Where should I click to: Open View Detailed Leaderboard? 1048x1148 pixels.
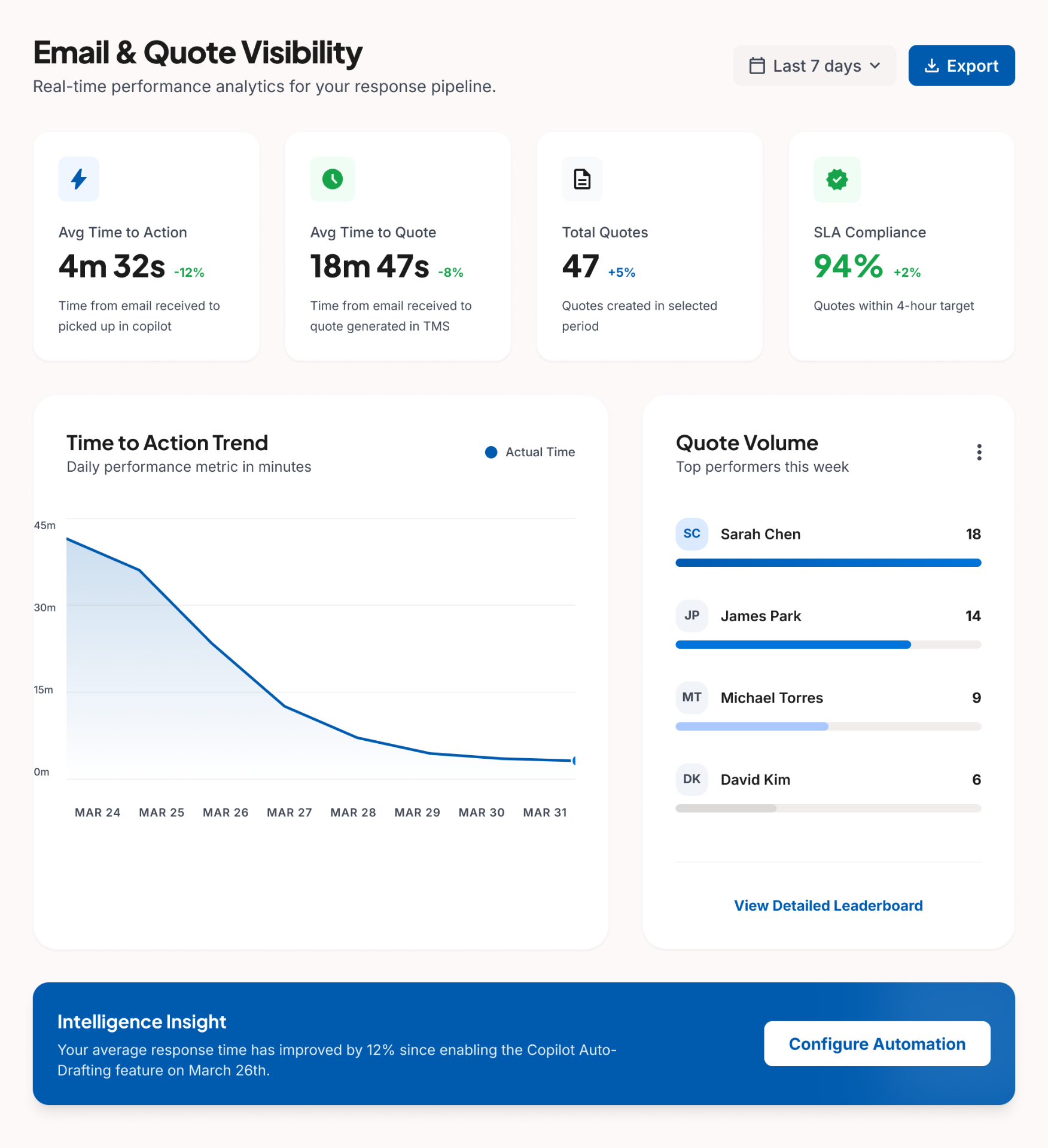[828, 905]
